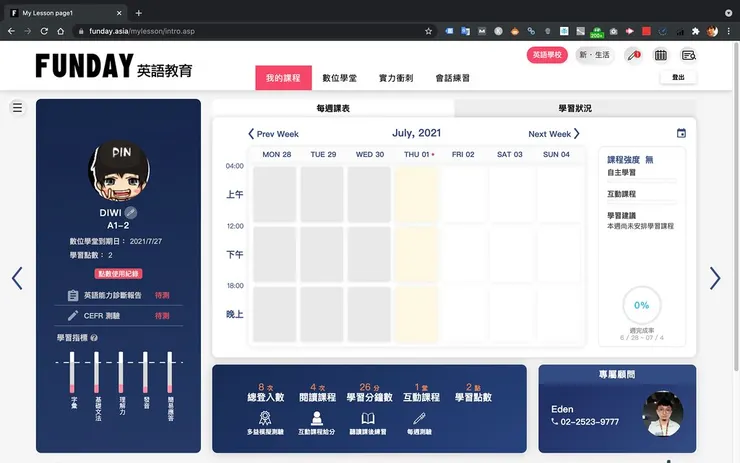
Task: Click the 總登入數 statistic
Action: (x=266, y=393)
